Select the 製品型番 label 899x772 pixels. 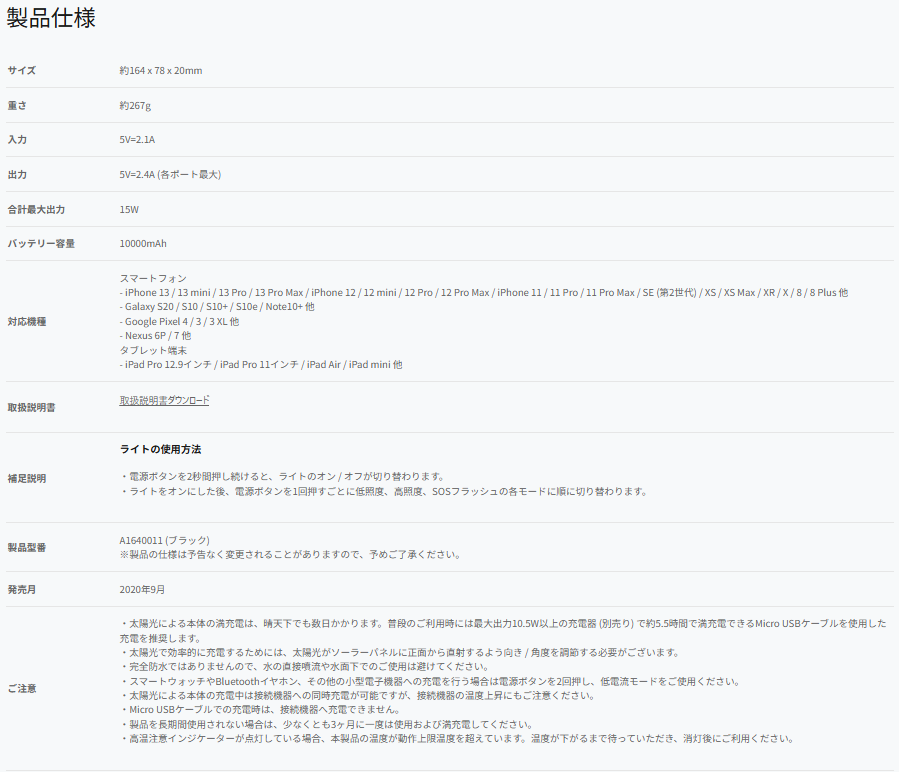(27, 548)
